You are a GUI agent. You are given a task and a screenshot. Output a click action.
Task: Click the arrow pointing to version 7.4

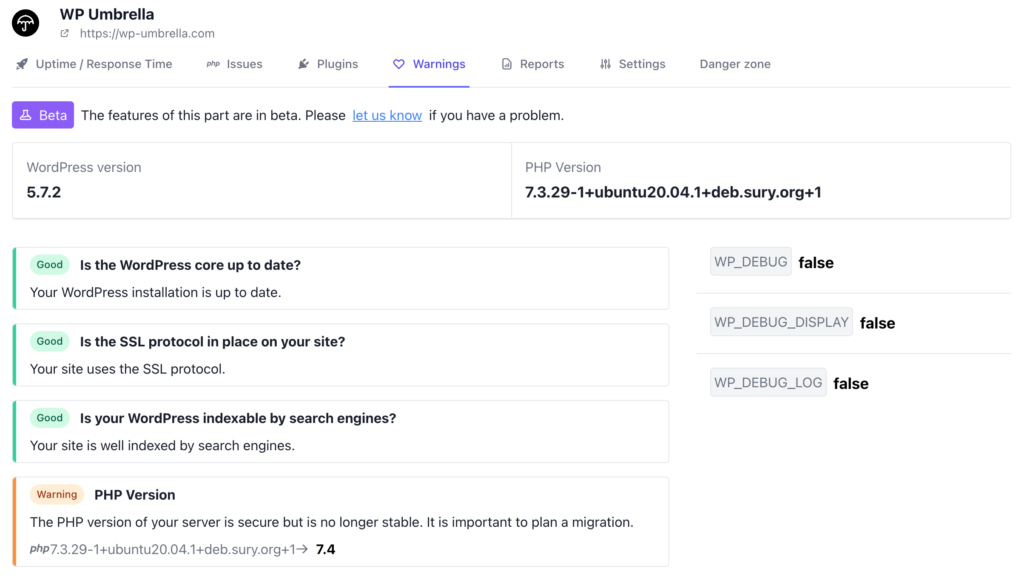[x=302, y=549]
